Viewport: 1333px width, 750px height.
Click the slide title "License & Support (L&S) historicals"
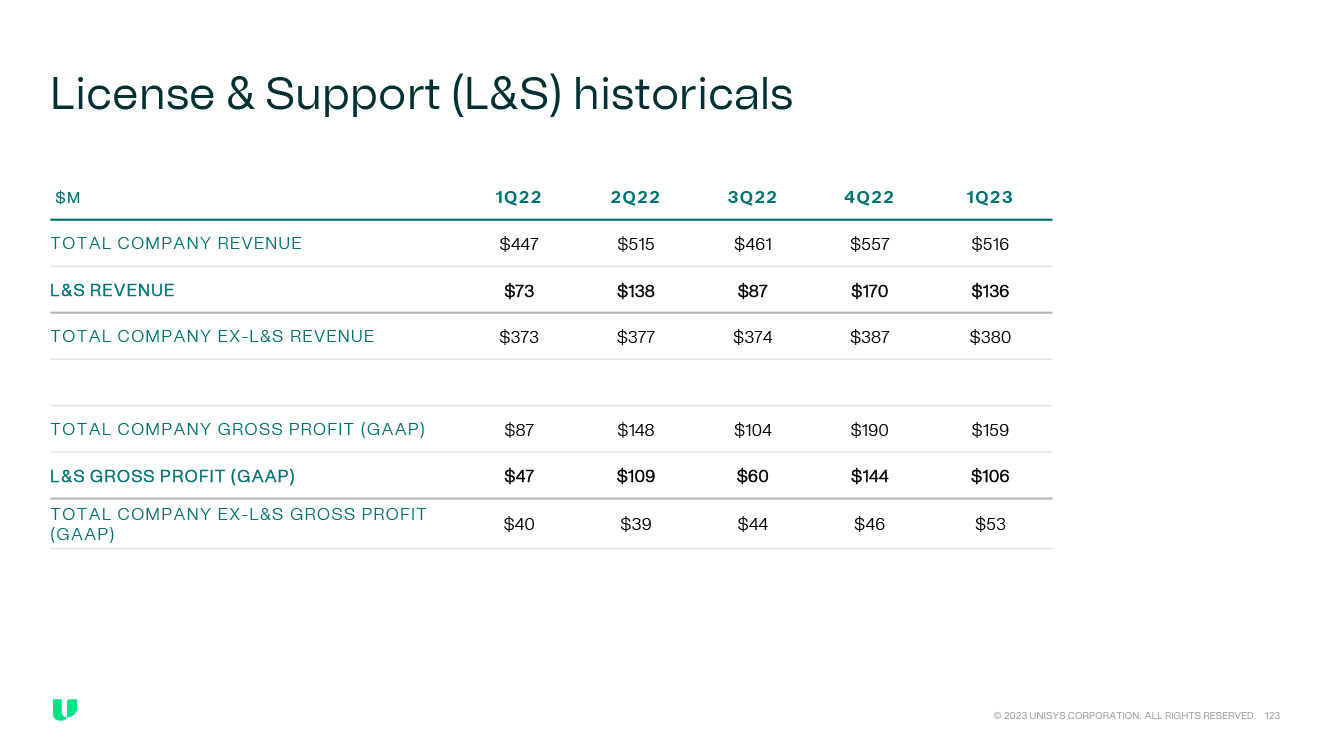(421, 94)
